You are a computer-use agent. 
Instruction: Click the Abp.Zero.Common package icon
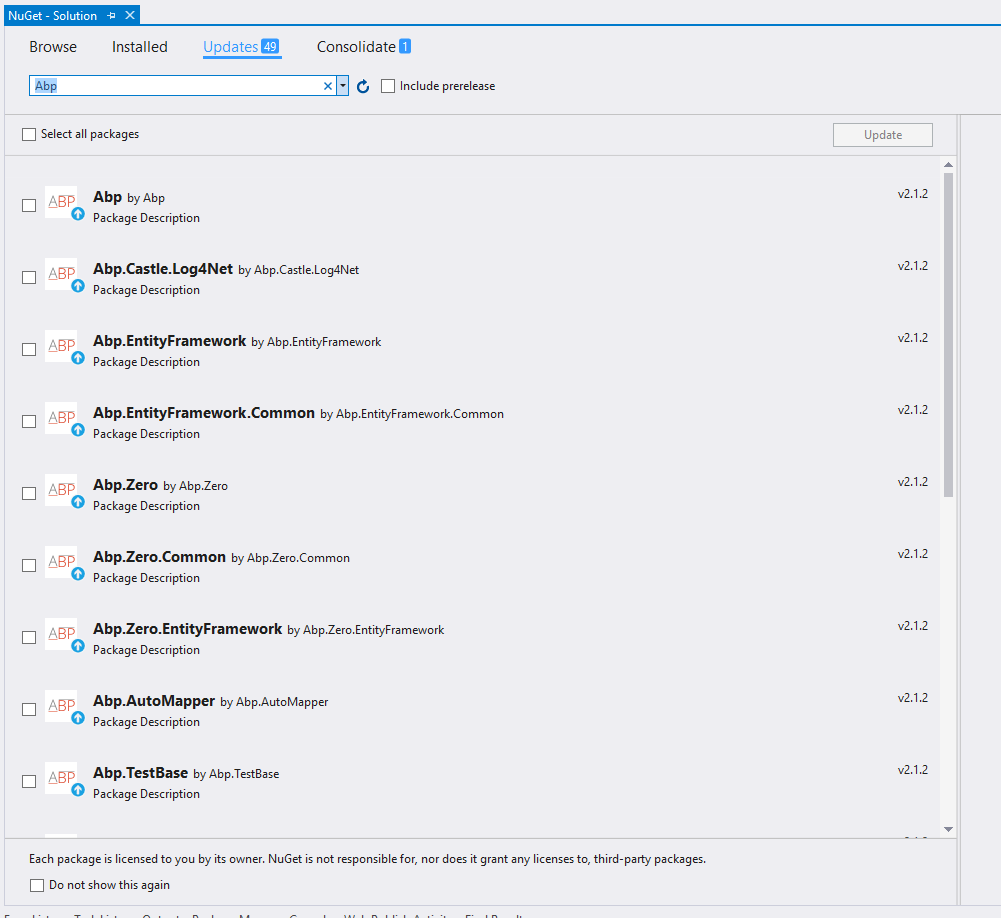coord(62,562)
